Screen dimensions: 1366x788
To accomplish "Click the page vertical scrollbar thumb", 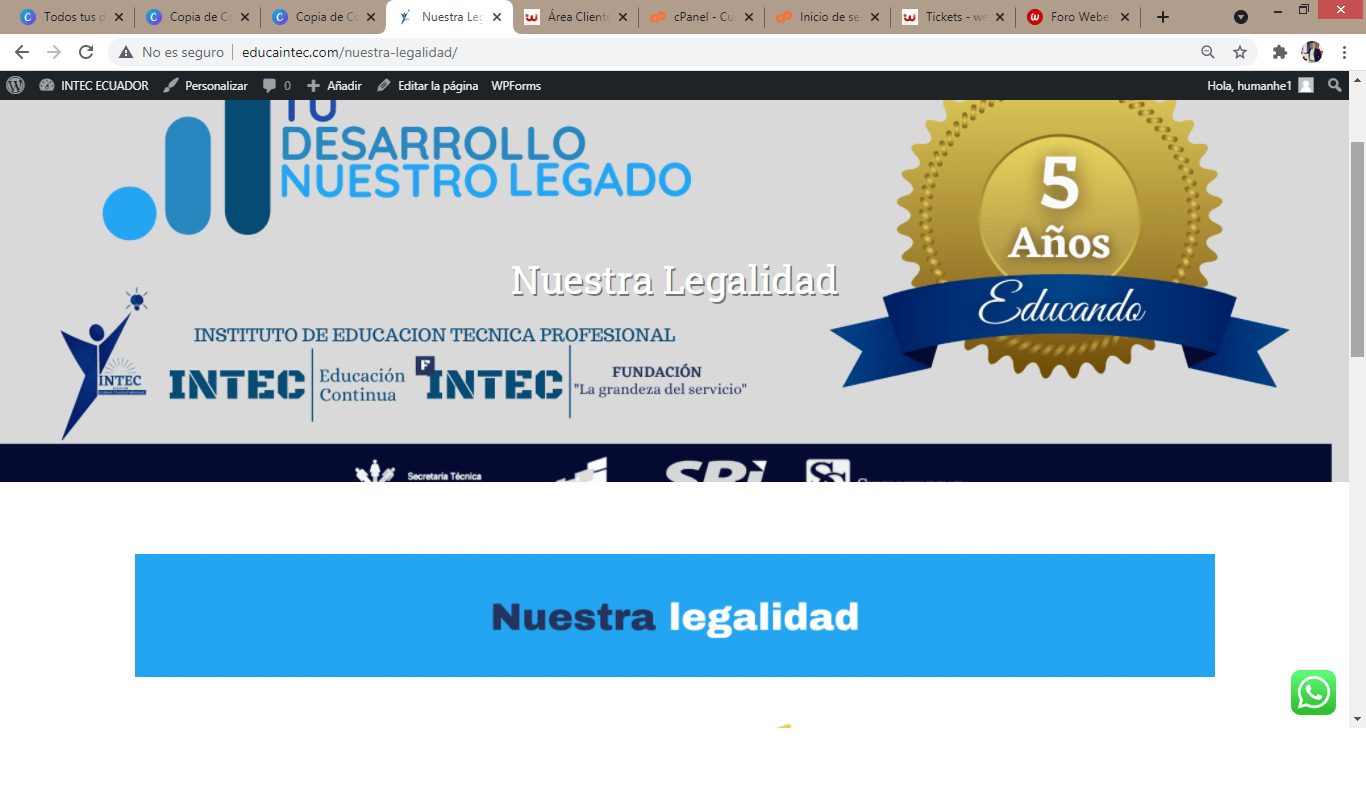I will [1357, 249].
